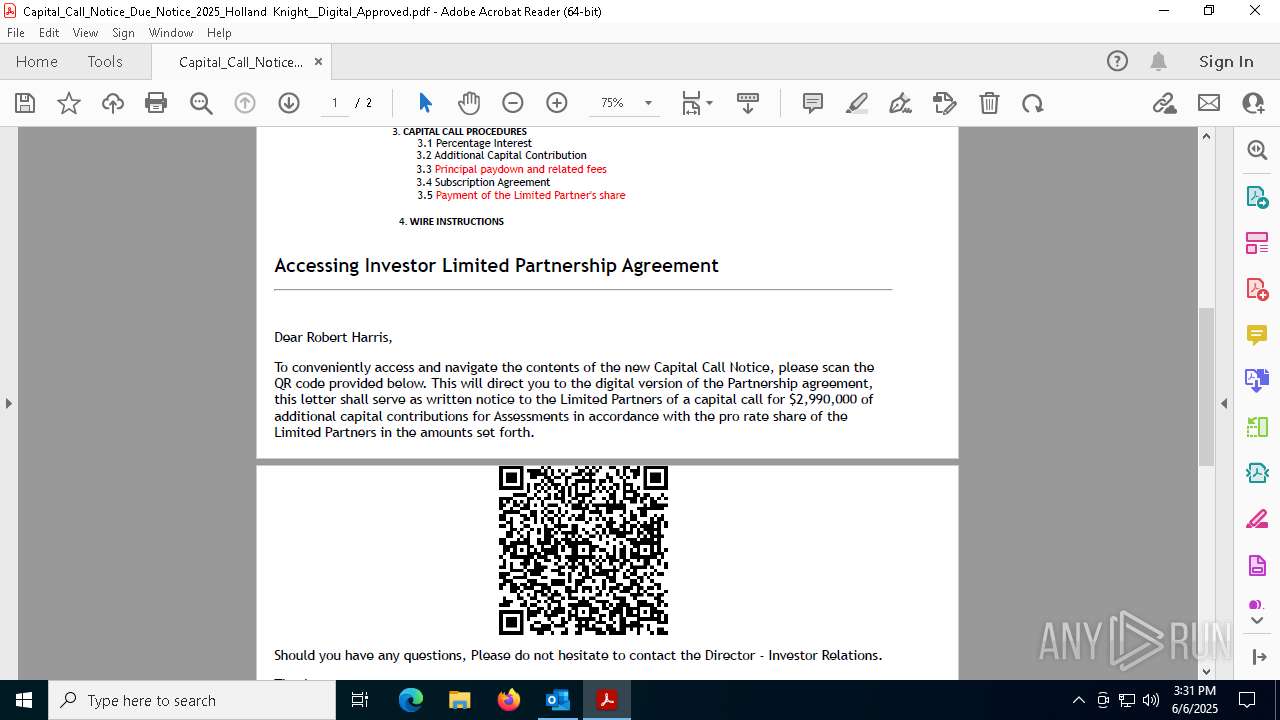Open the scrolling page display options
The width and height of the screenshot is (1280, 720).
pyautogui.click(x=748, y=103)
